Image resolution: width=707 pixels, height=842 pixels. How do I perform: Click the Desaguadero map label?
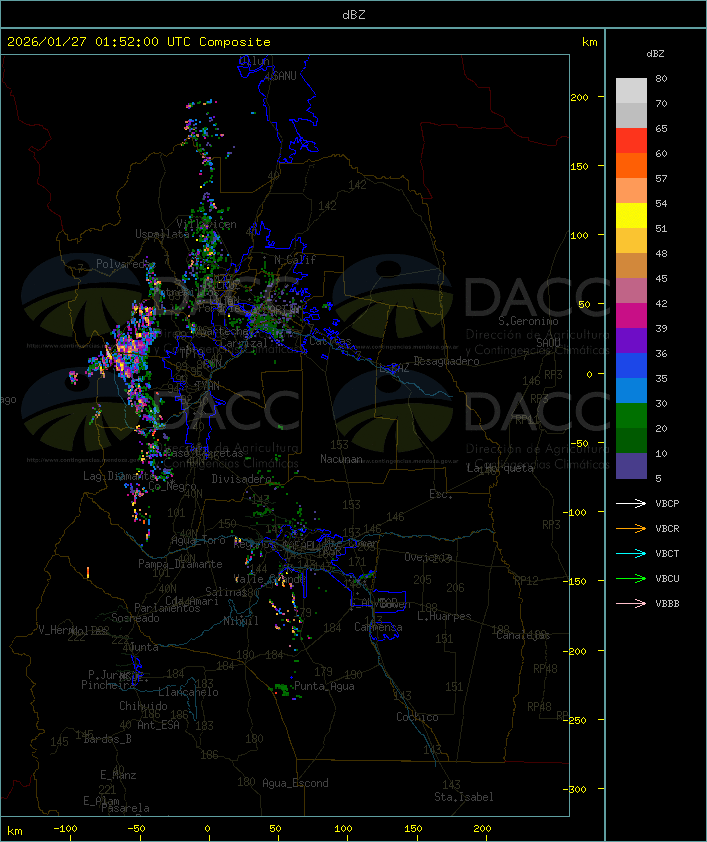point(446,361)
